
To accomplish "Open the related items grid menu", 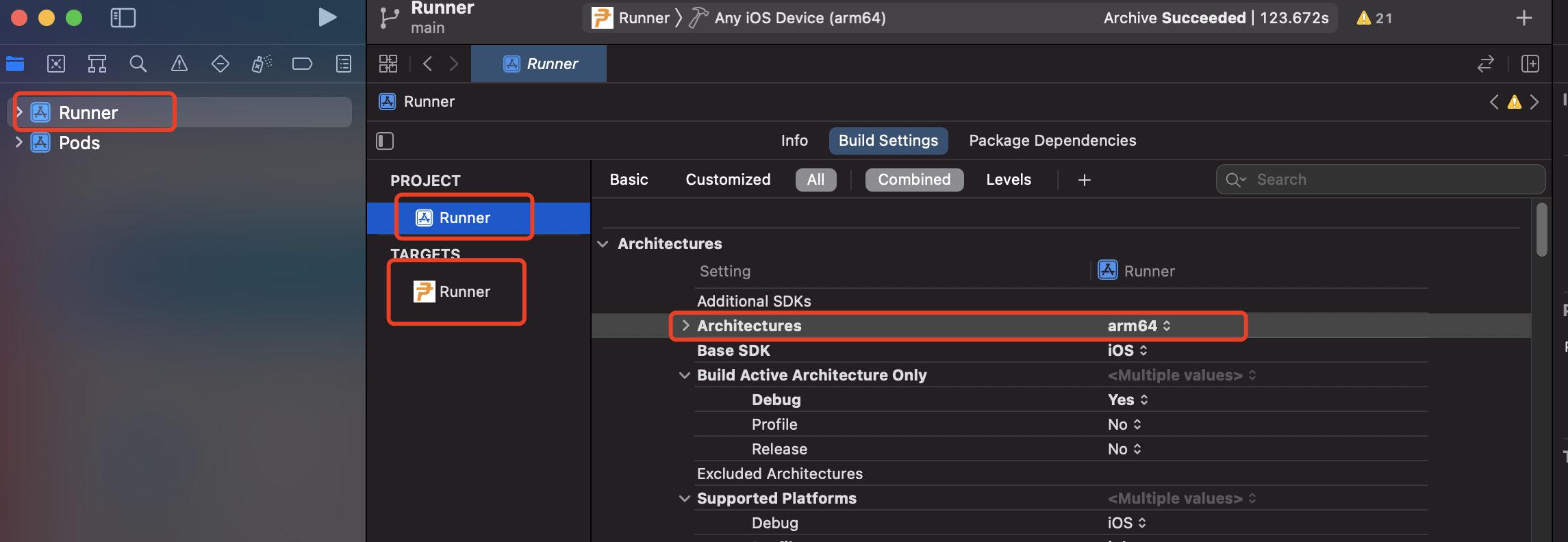I will pyautogui.click(x=388, y=64).
